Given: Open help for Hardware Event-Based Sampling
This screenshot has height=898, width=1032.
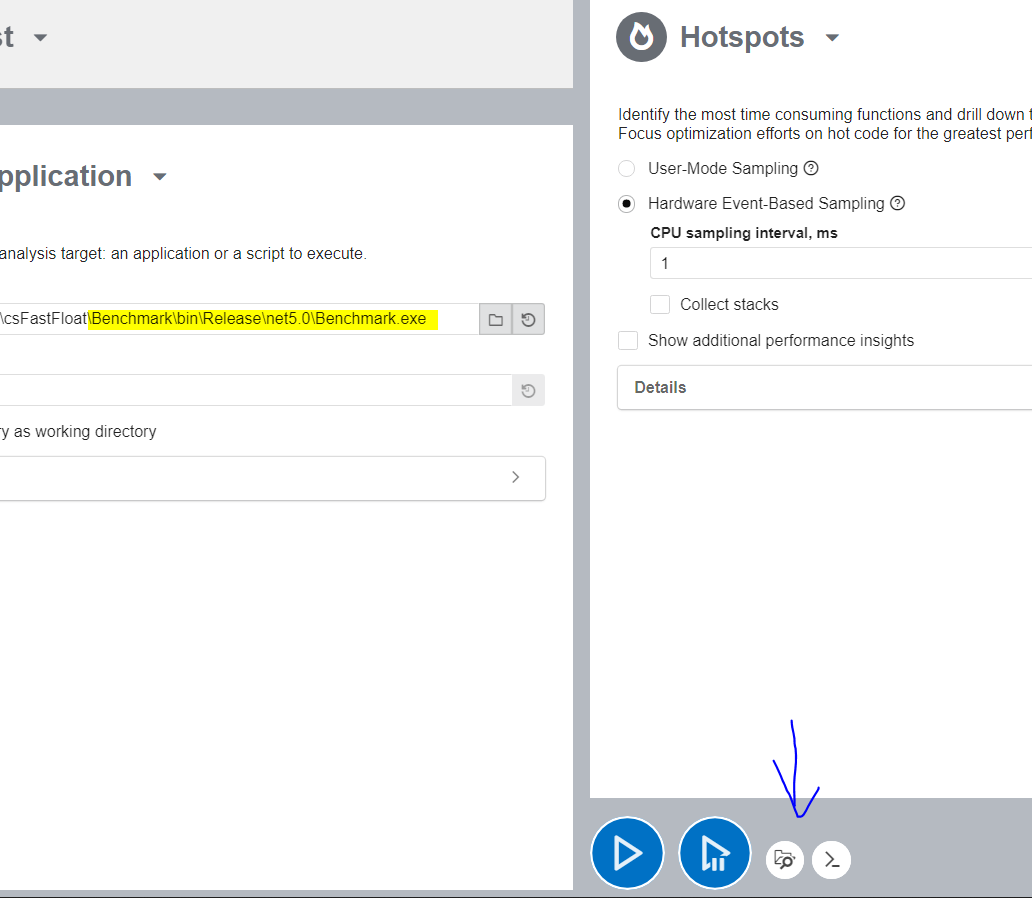Looking at the screenshot, I should [897, 203].
